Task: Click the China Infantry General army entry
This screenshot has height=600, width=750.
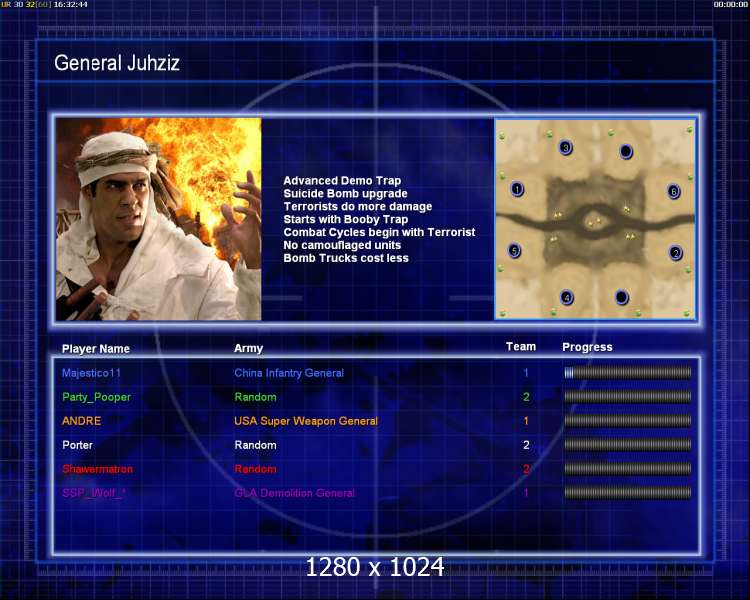Action: coord(289,373)
